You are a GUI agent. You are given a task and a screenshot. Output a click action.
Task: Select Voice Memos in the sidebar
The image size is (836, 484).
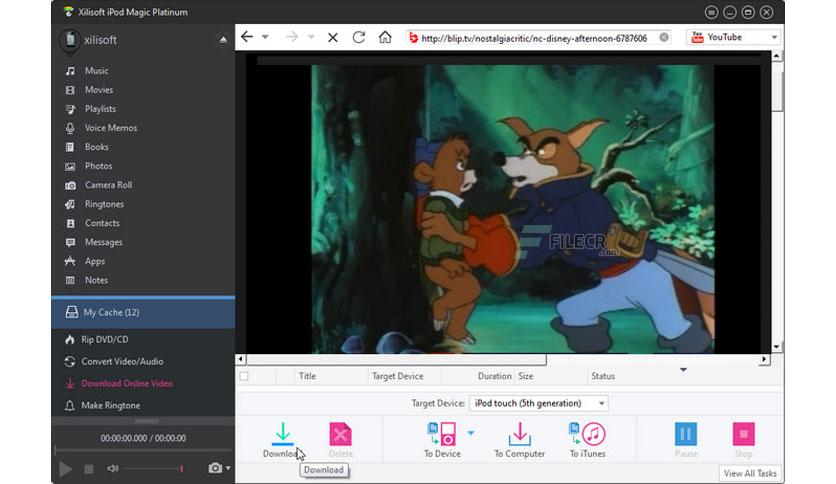(x=110, y=128)
